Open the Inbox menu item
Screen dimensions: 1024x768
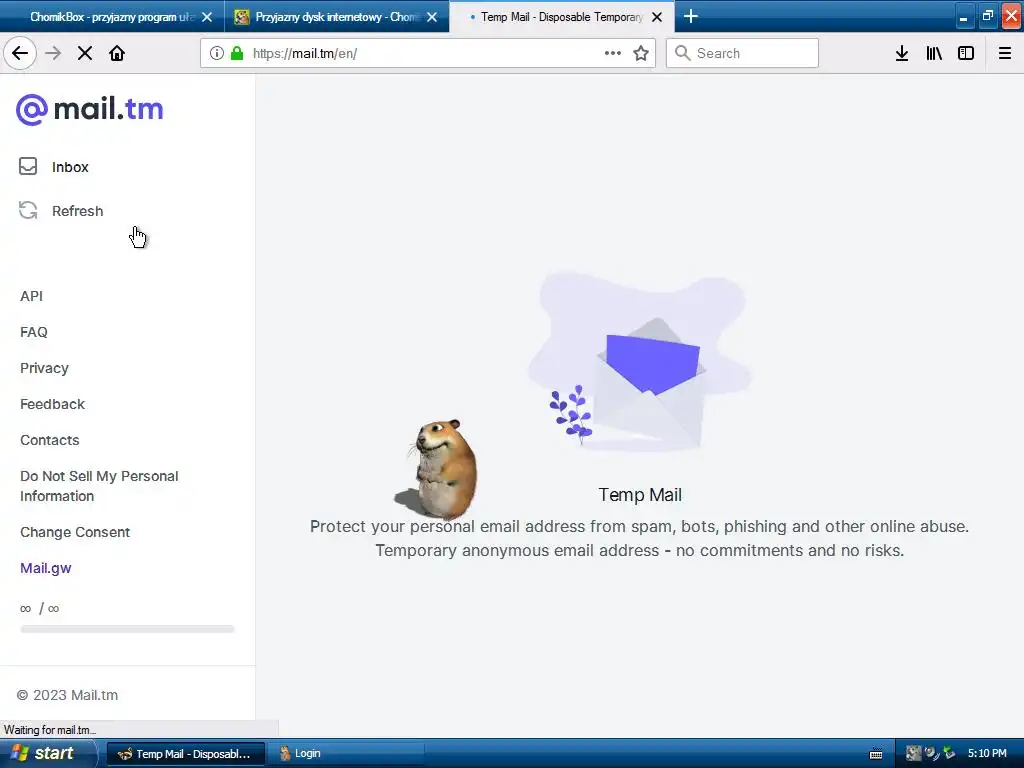[x=70, y=167]
